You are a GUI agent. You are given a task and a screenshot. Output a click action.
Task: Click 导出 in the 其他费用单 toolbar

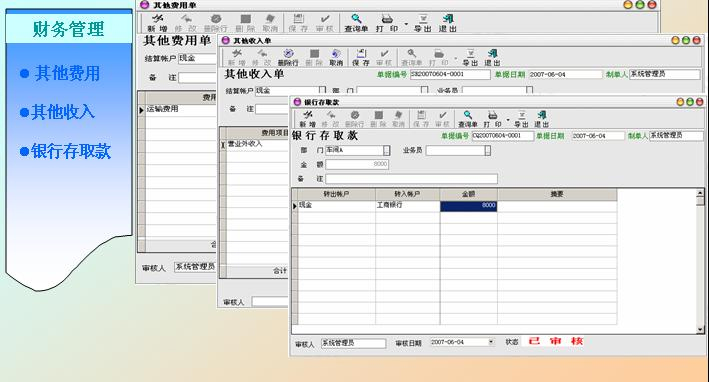[x=423, y=23]
